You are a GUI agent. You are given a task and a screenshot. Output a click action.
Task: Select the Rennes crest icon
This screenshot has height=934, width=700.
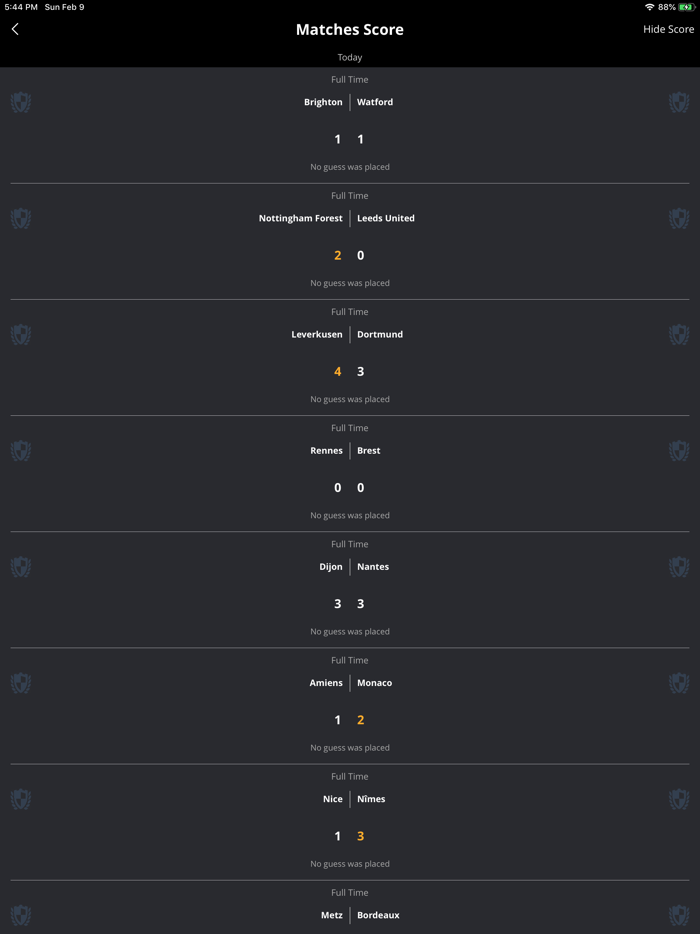(x=21, y=451)
